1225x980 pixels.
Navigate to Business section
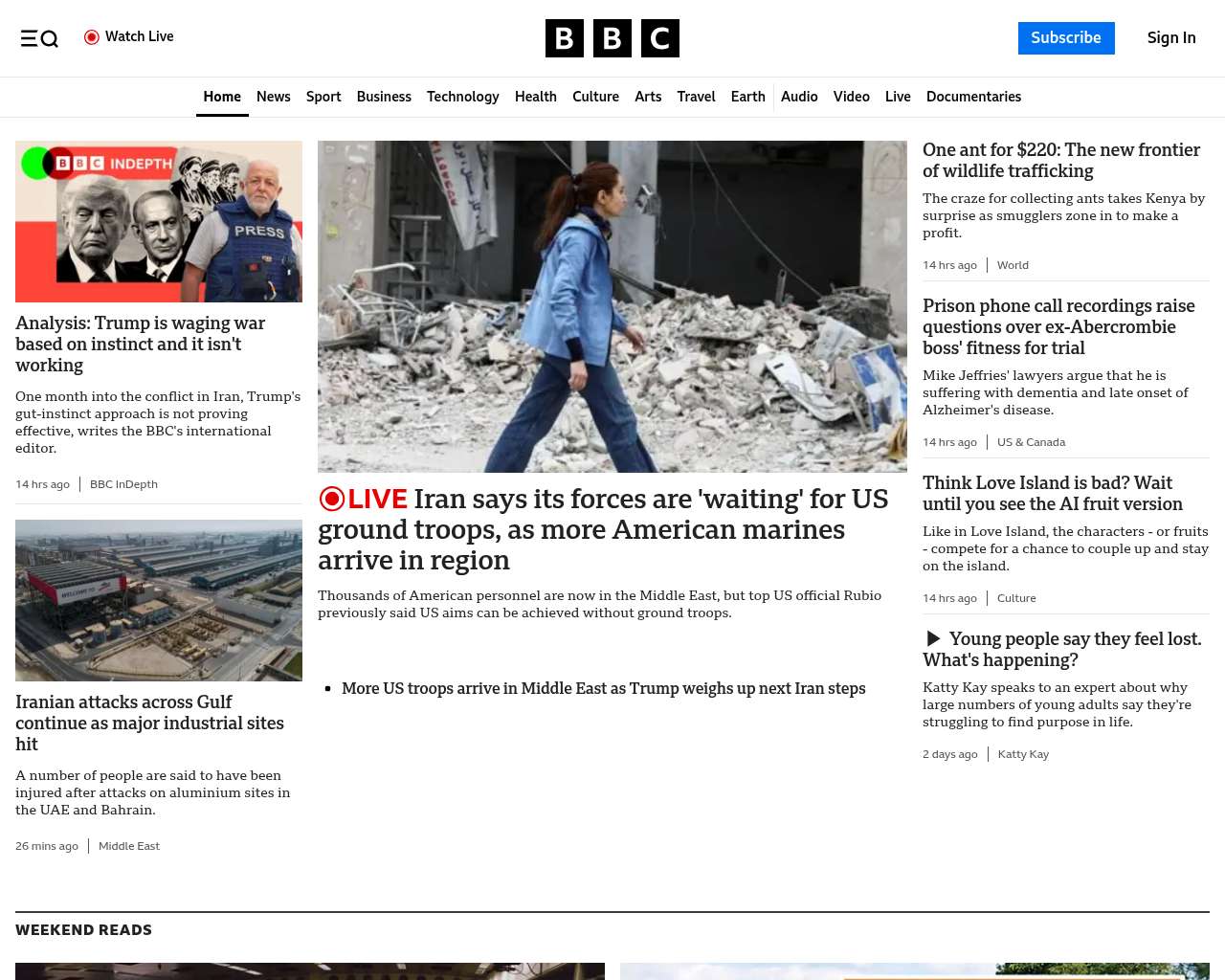click(x=384, y=97)
